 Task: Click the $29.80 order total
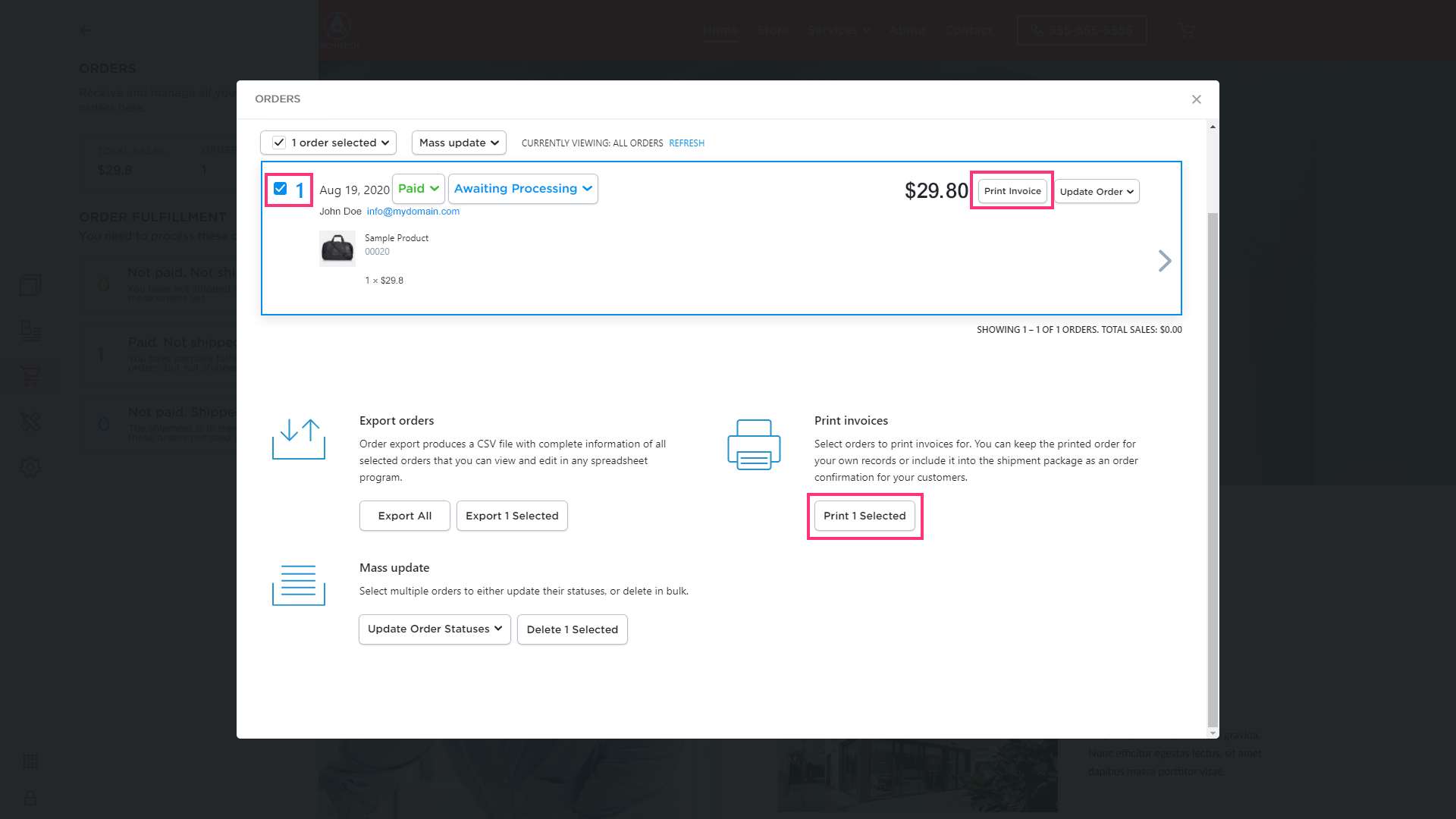(937, 191)
